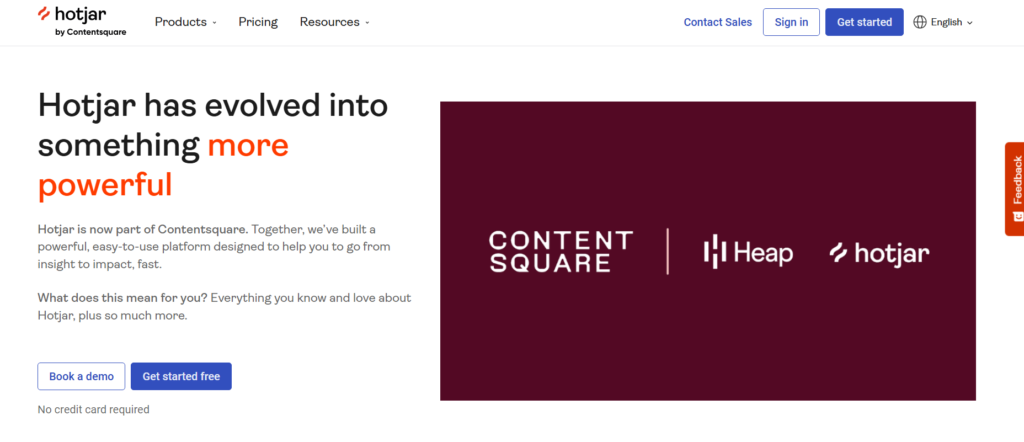Click the Book a demo button

pos(81,376)
